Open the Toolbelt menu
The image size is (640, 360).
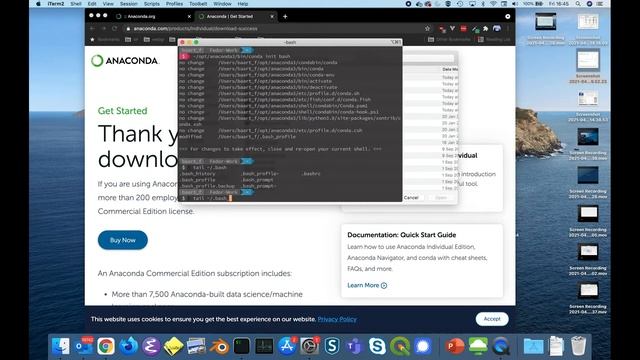click(198, 4)
